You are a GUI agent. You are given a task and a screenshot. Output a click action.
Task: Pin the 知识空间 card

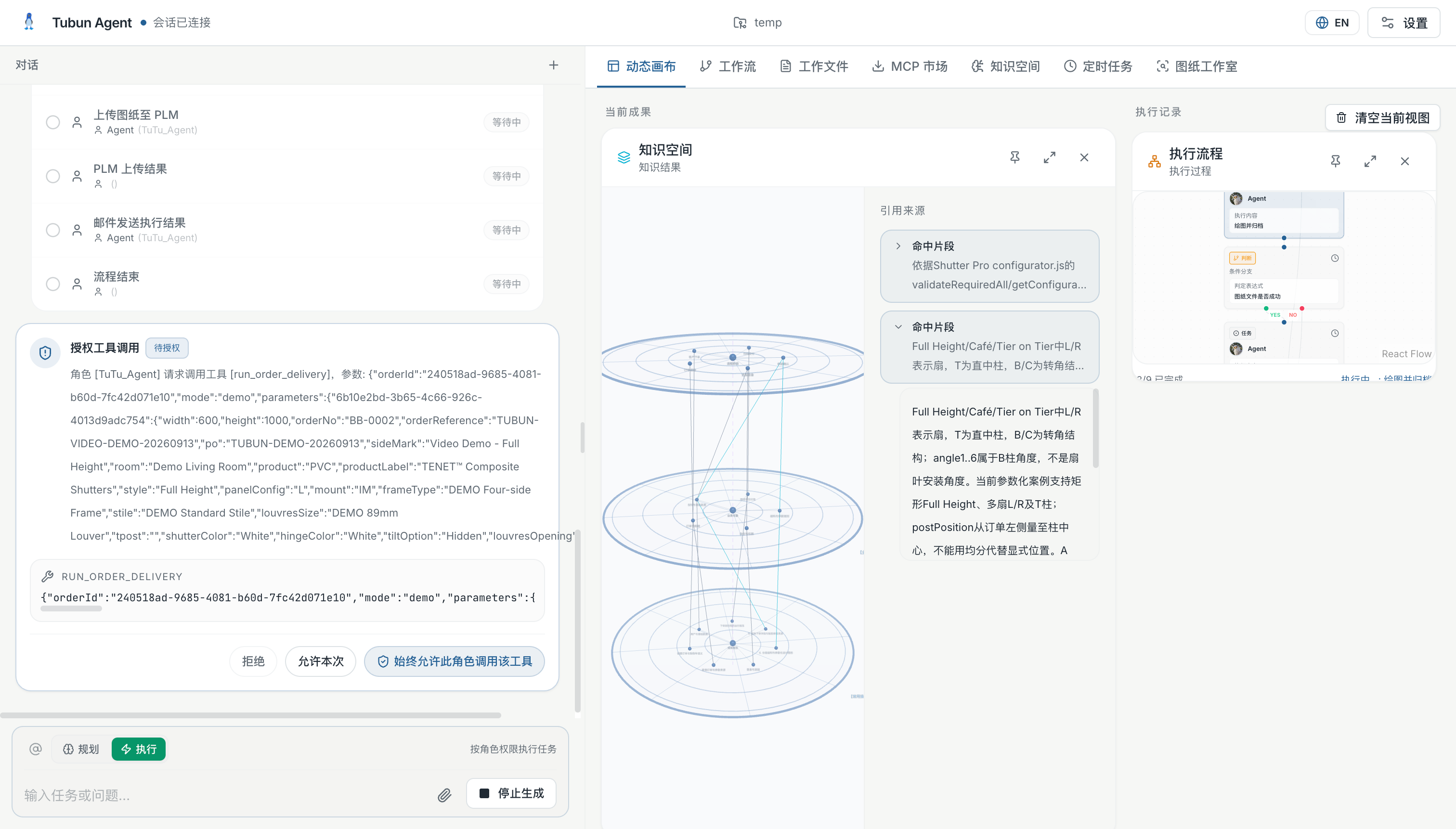click(x=1014, y=157)
